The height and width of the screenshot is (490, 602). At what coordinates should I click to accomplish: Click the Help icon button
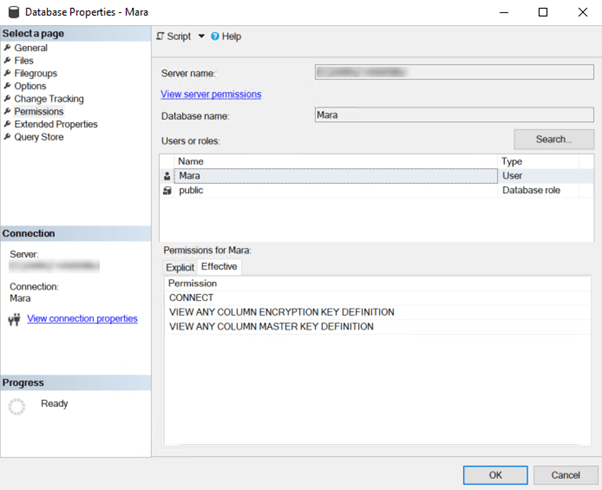(x=226, y=36)
